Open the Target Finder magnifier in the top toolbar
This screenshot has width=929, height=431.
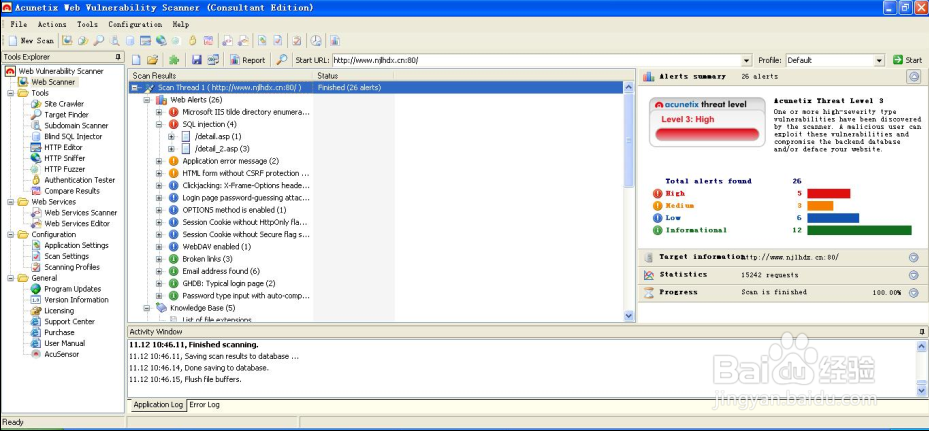(x=98, y=41)
